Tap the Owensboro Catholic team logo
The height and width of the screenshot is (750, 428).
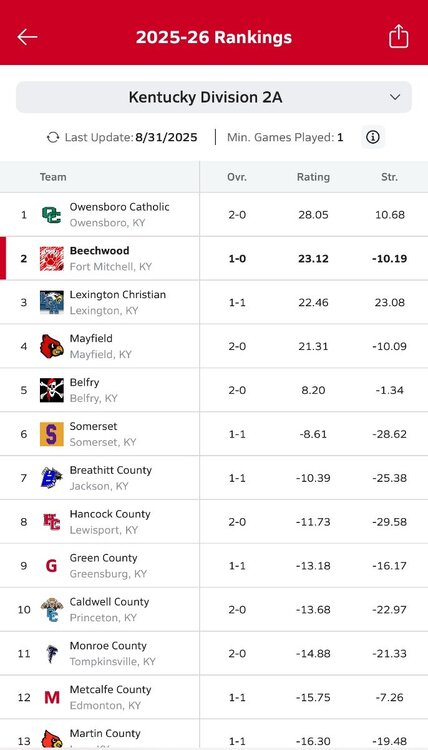click(x=52, y=215)
